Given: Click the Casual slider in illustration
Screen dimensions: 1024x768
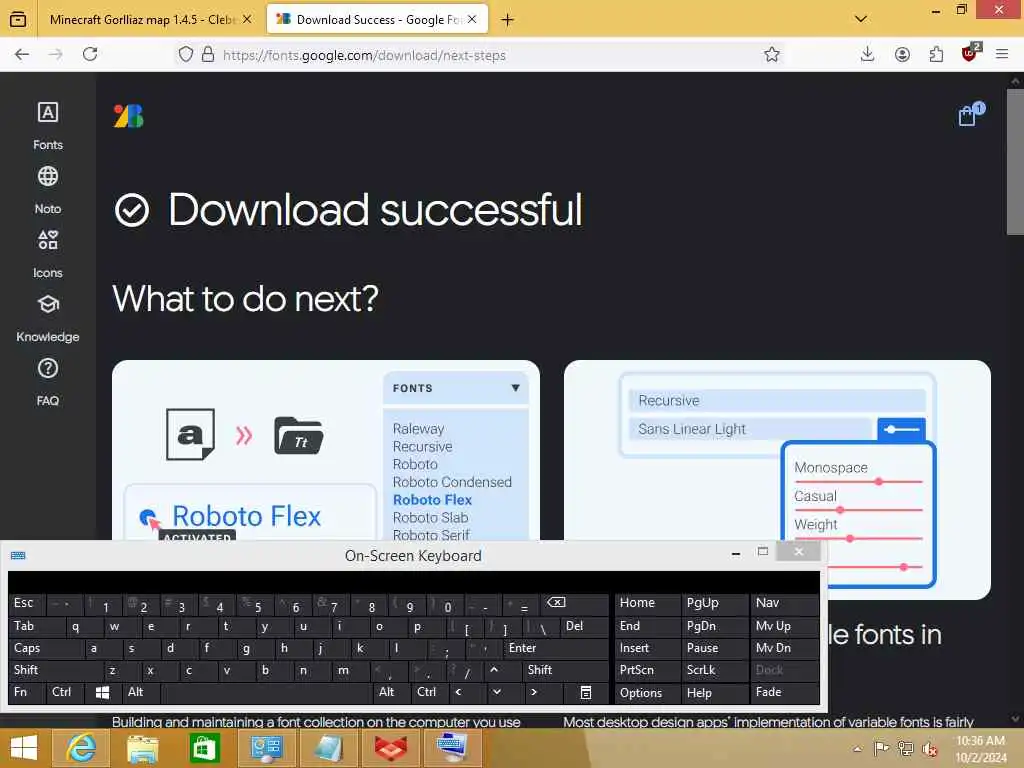Looking at the screenshot, I should (858, 510).
